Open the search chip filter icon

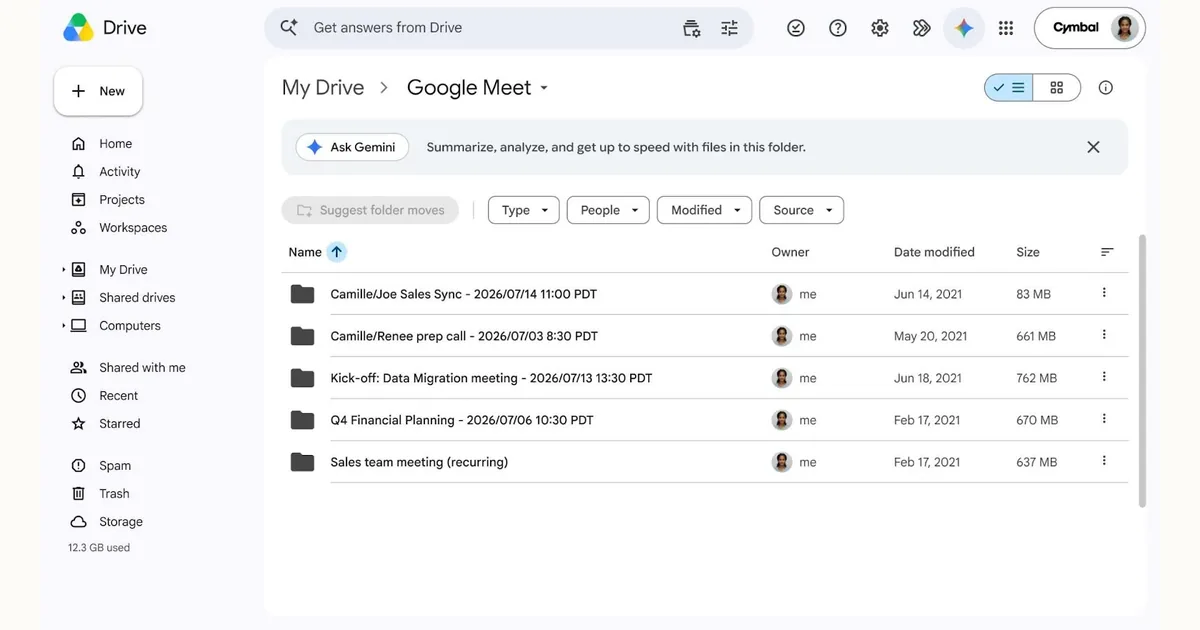(x=691, y=28)
